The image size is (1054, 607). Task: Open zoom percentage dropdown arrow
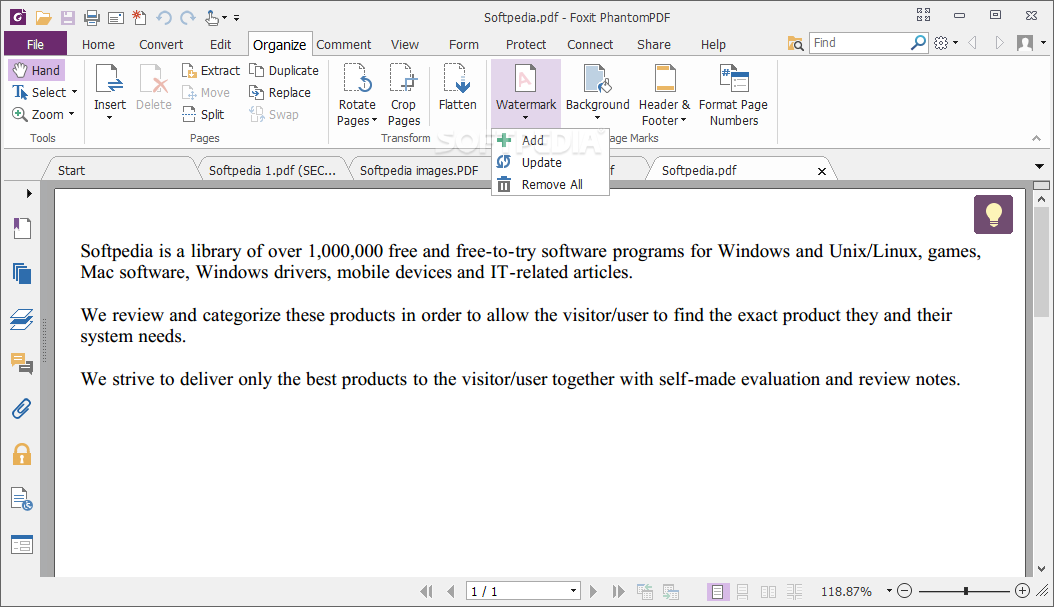pos(889,592)
